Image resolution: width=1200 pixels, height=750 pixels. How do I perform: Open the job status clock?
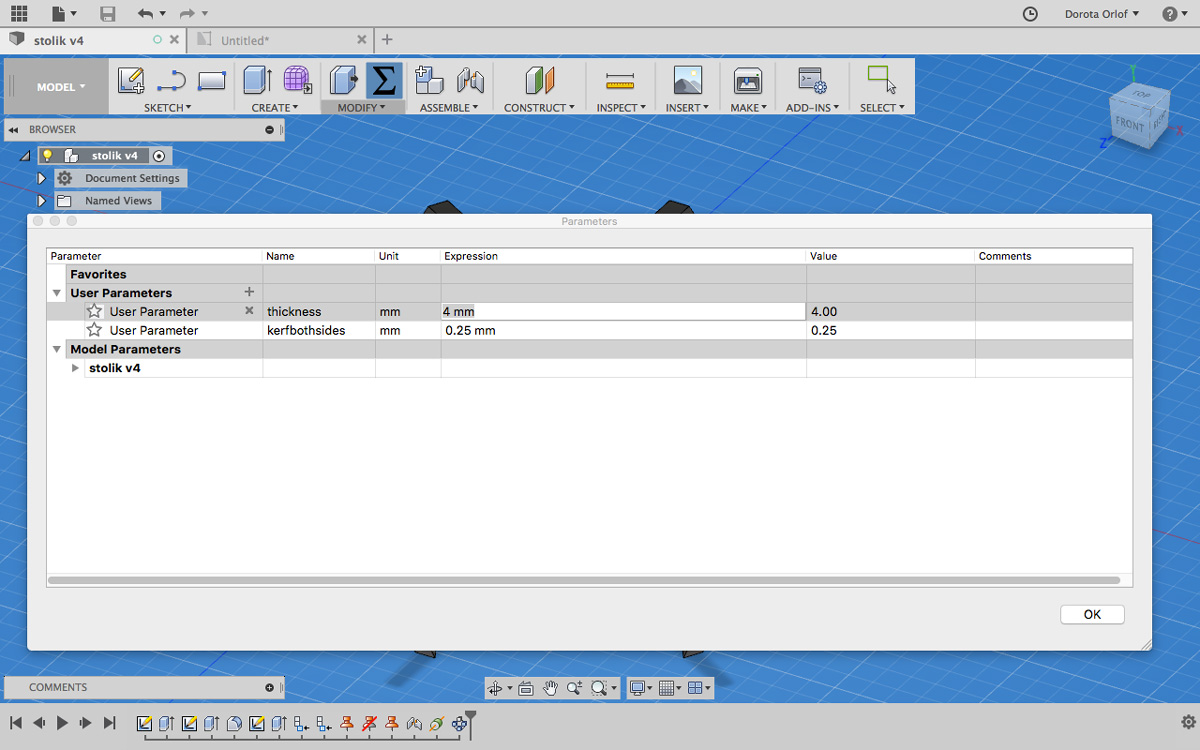[x=1030, y=14]
